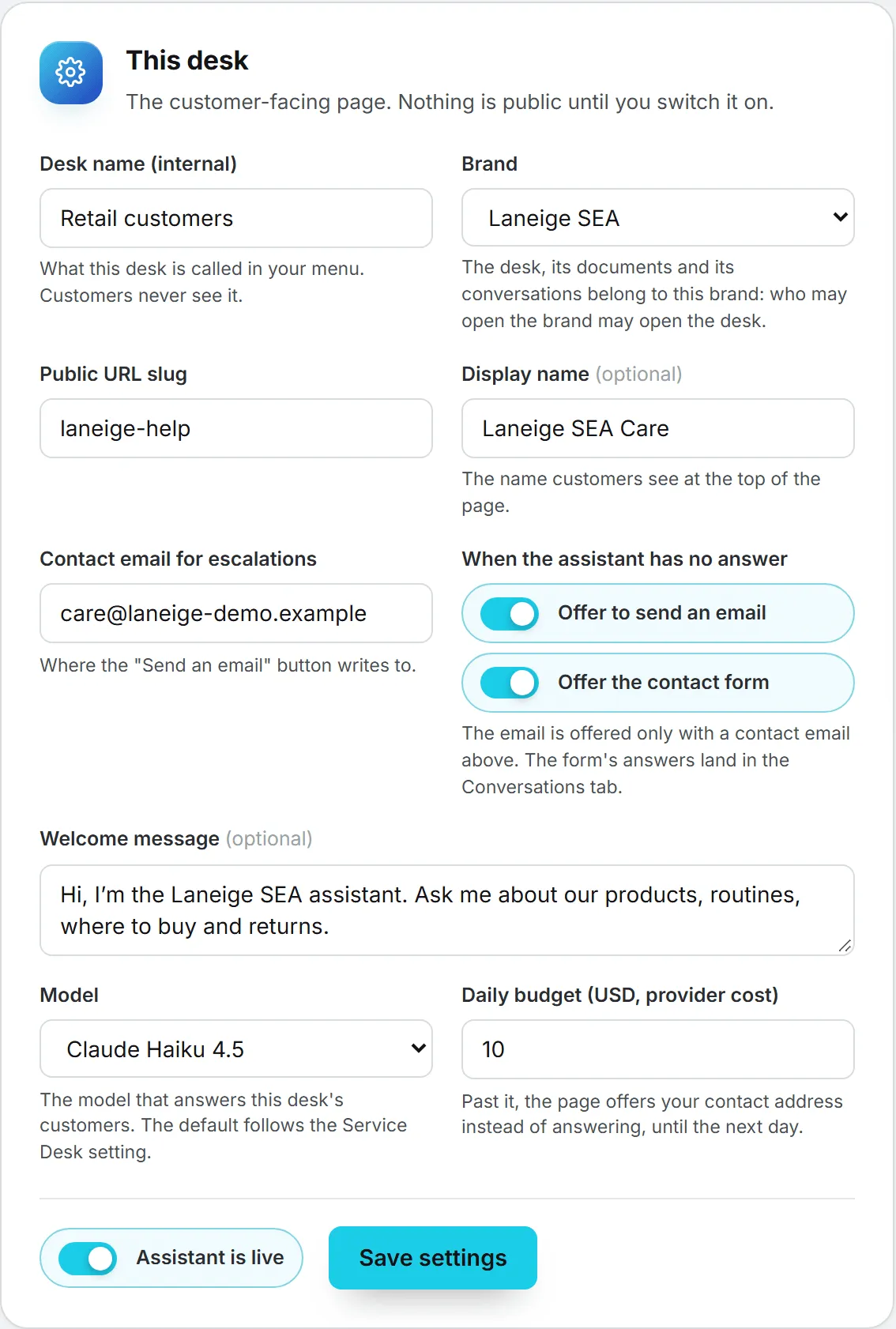Click the Offer to send an email label
Image resolution: width=896 pixels, height=1329 pixels.
[662, 612]
